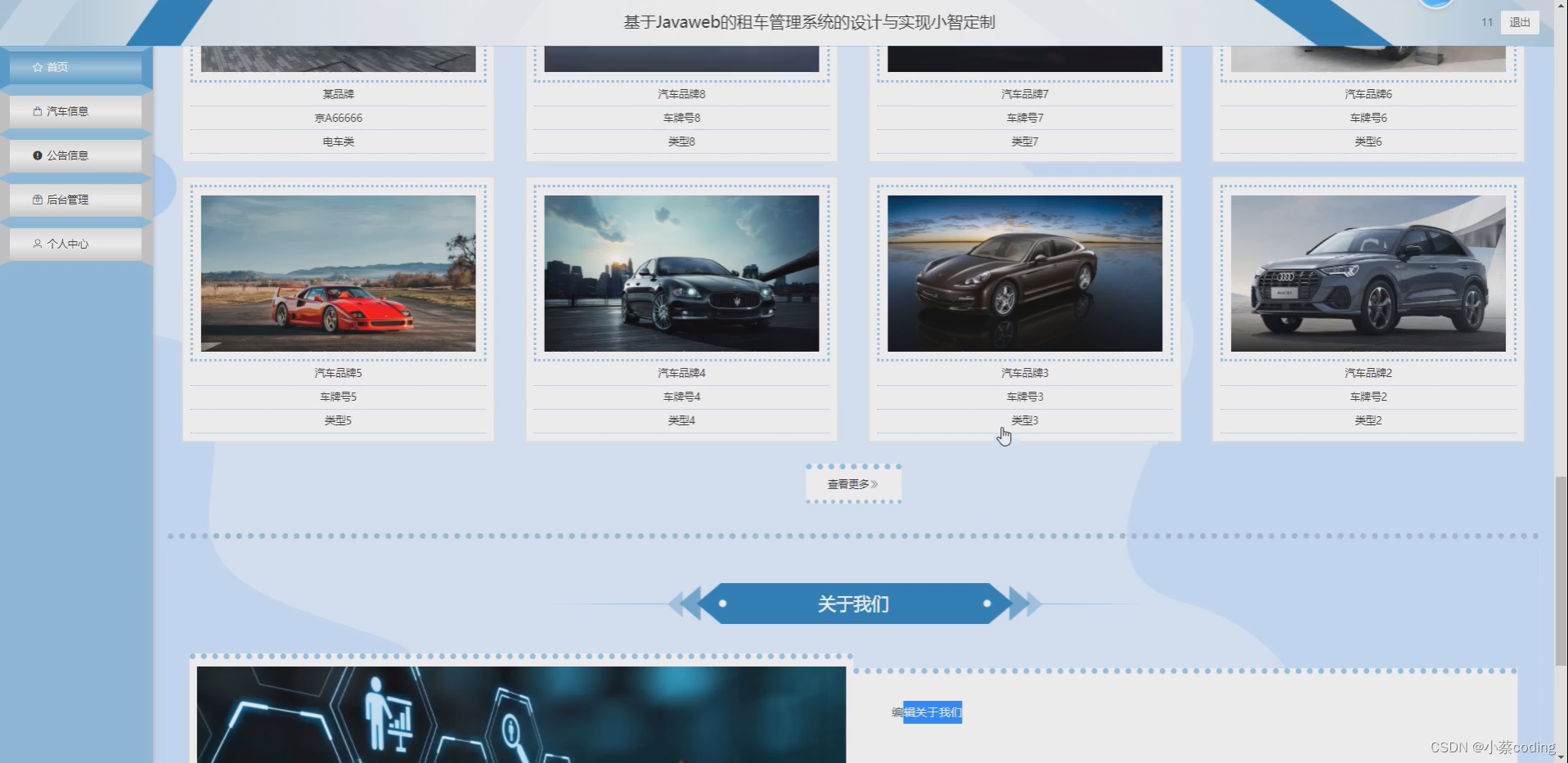The width and height of the screenshot is (1568, 763).
Task: Open the brown Porsche car image
Action: [x=1025, y=273]
